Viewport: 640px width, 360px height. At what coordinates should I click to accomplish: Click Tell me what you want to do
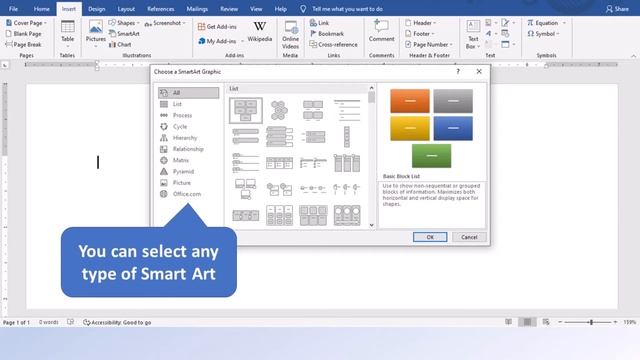coord(347,9)
